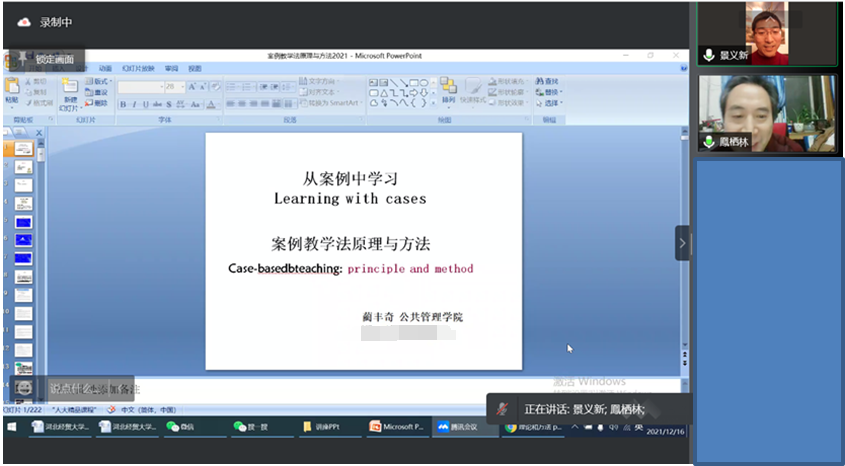Click the Arrange (排列) icon in ribbon
The width and height of the screenshot is (845, 466).
click(448, 88)
